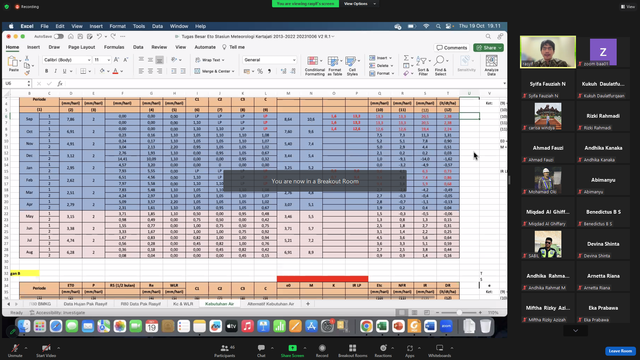Click the percent style icon

pos(260,71)
